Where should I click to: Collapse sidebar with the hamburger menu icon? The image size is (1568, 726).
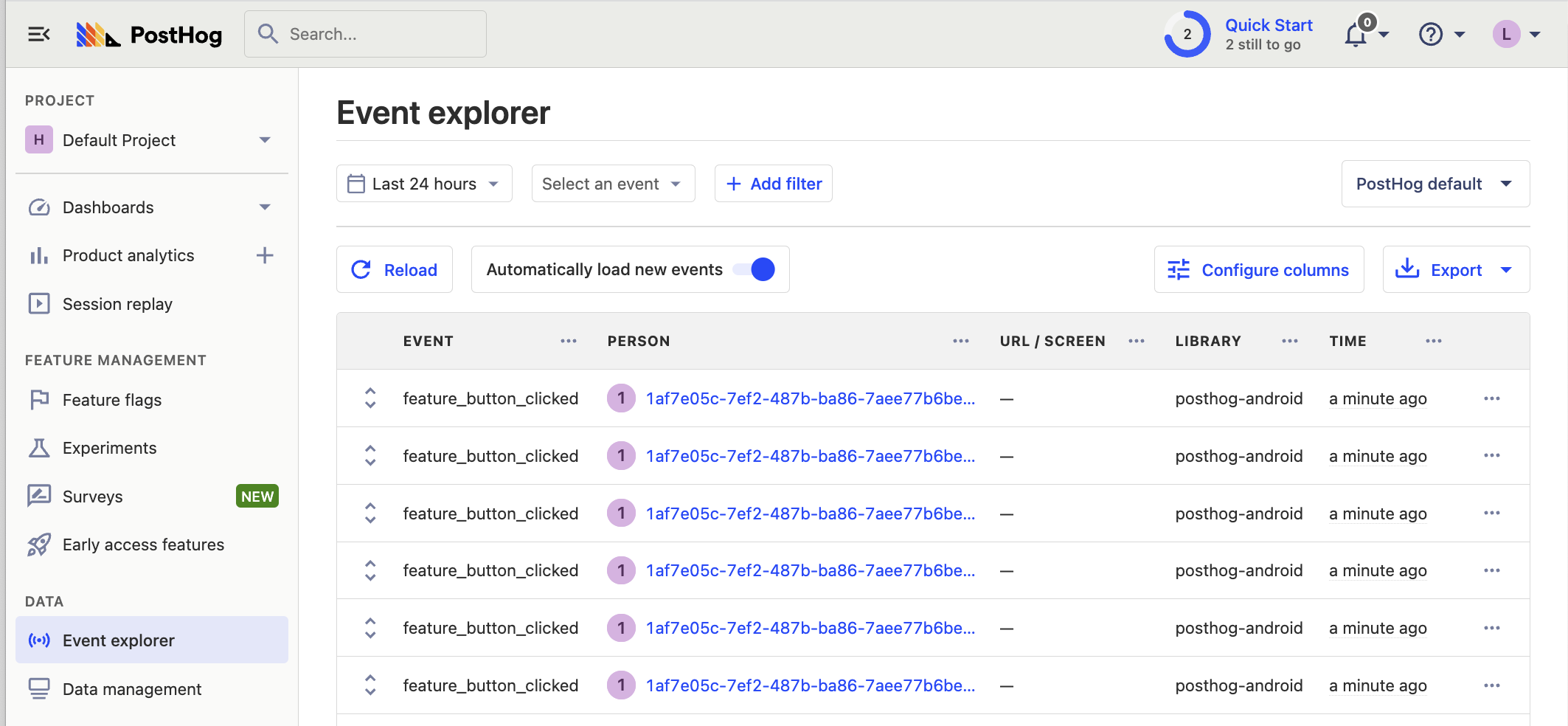point(38,34)
